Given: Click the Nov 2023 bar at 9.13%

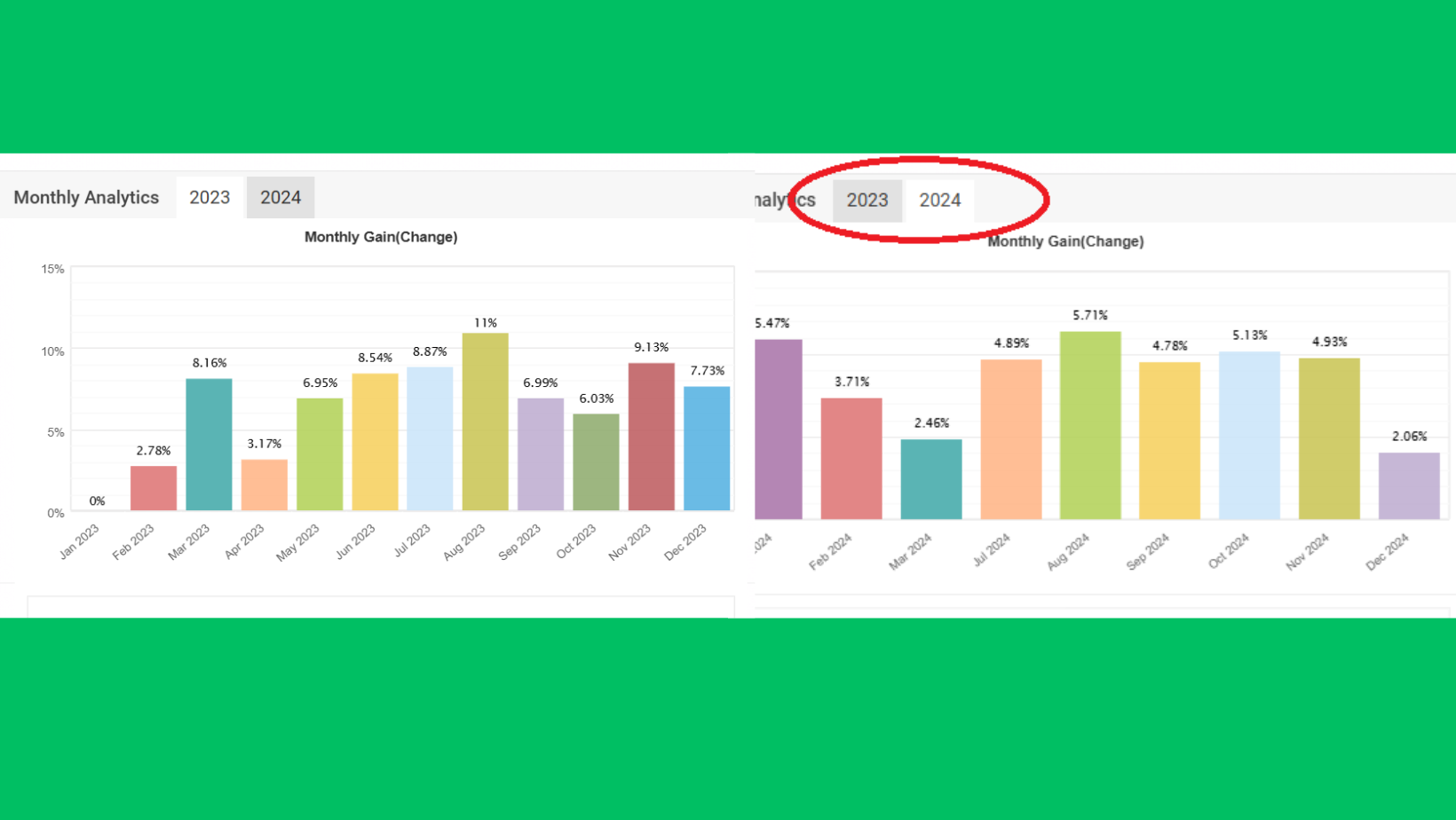Looking at the screenshot, I should (x=652, y=437).
